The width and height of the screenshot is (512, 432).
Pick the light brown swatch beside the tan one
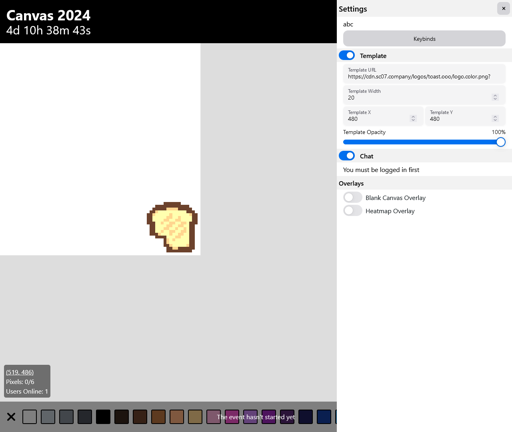177,417
